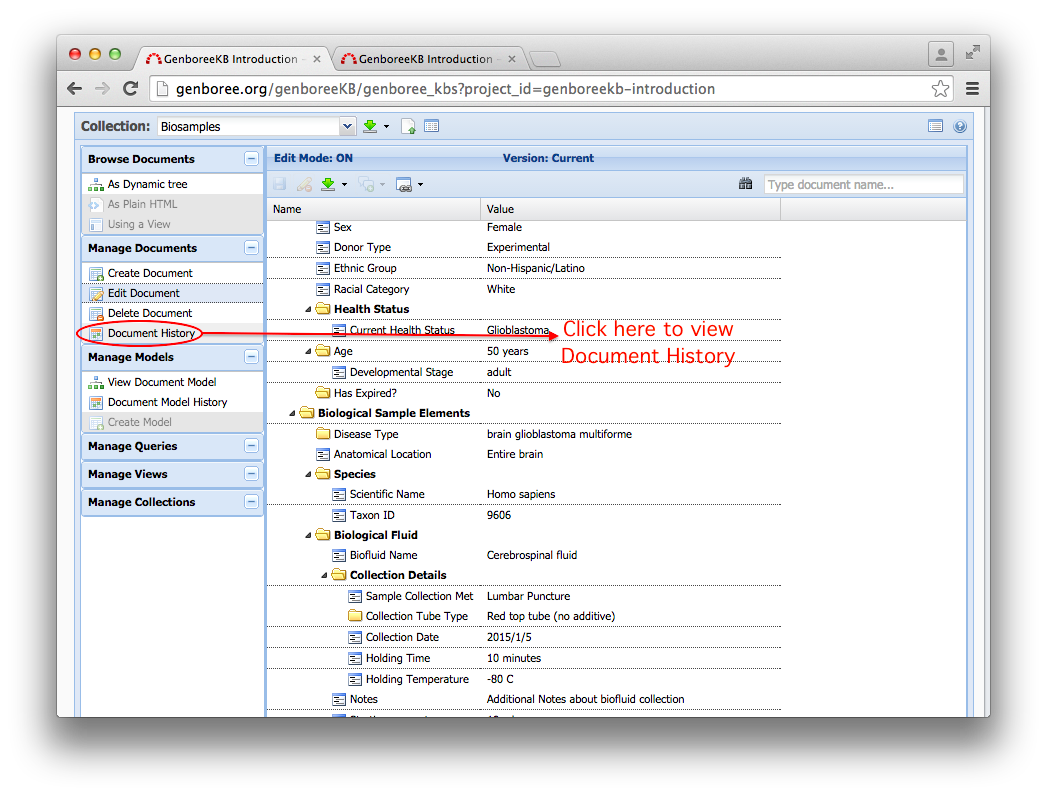Click the Anatomical Location property icon
The image size is (1047, 796).
click(323, 454)
